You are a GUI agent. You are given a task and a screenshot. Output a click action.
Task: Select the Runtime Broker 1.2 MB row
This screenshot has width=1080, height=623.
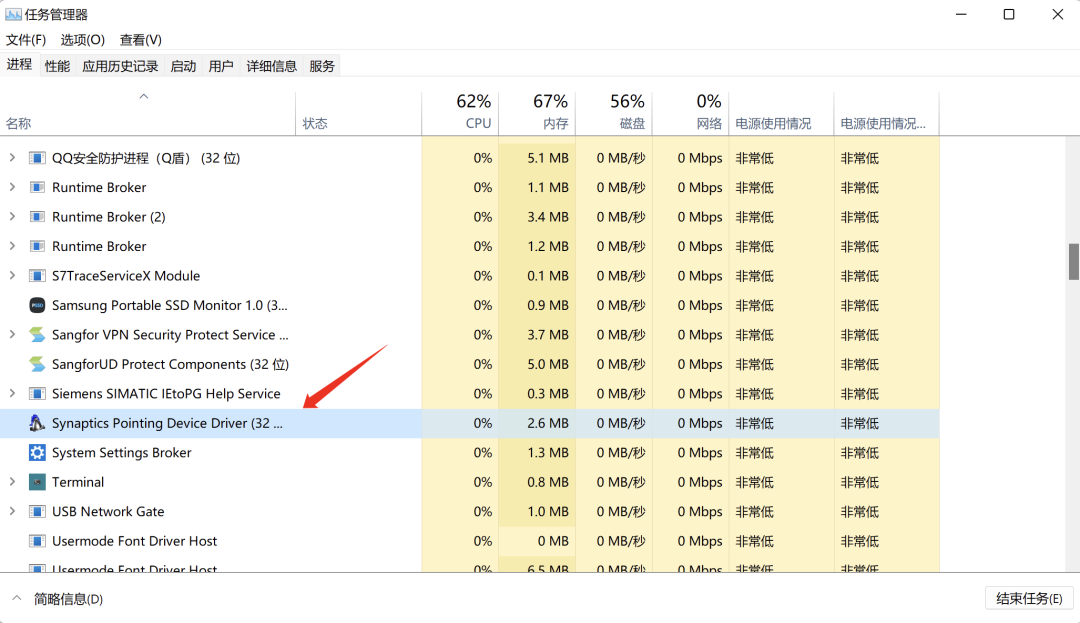470,246
